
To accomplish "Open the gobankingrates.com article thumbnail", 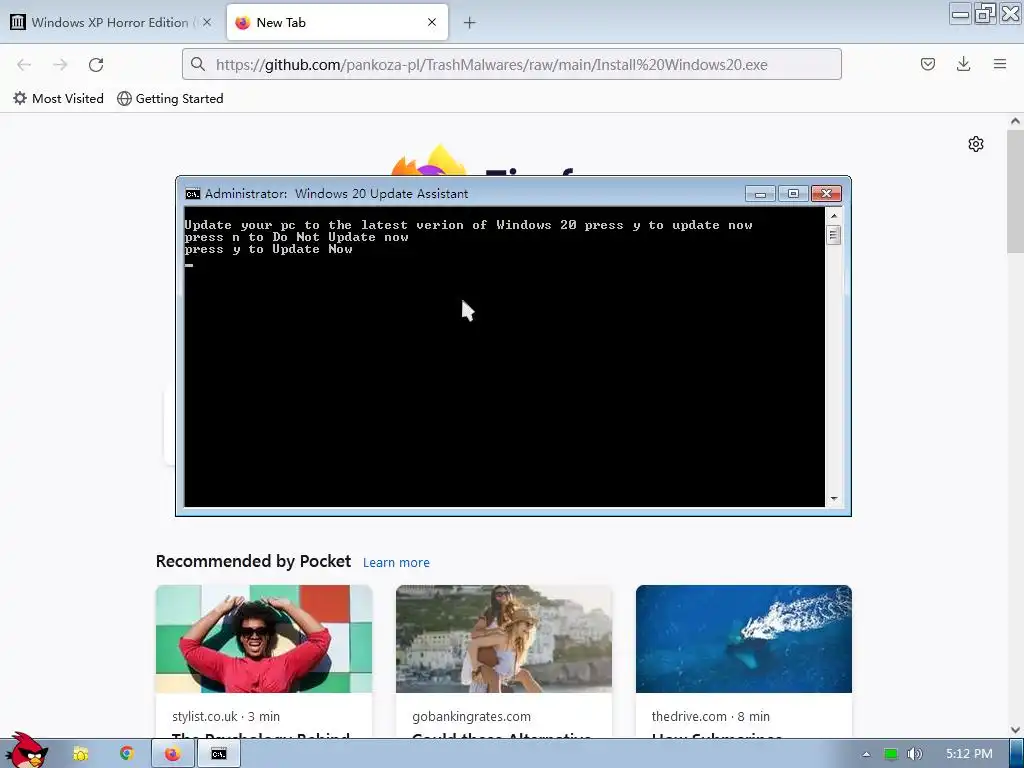I will tap(504, 639).
